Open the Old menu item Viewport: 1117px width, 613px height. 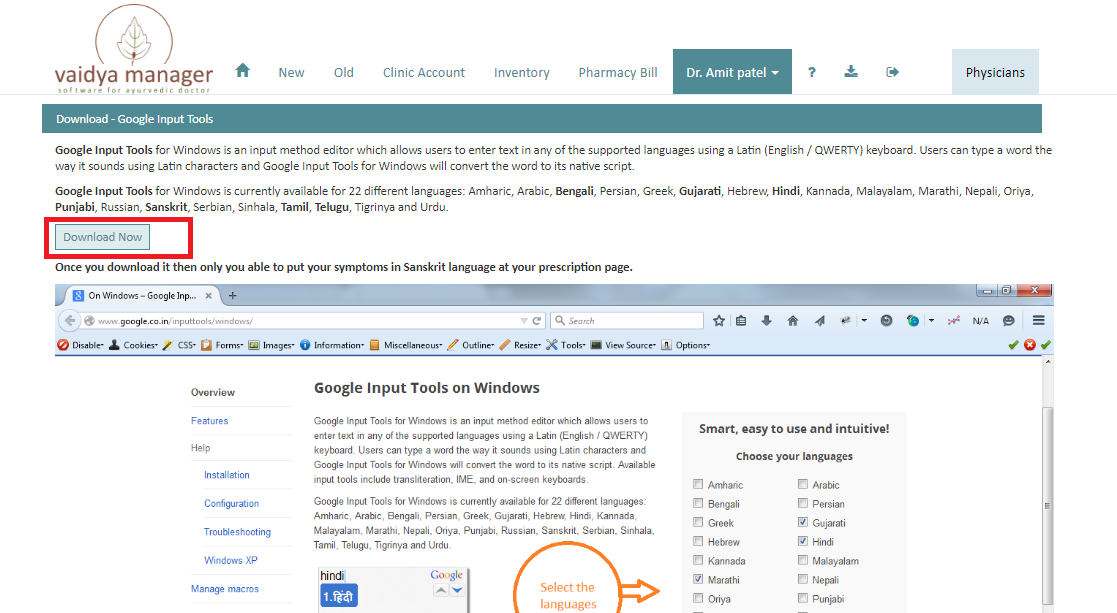click(343, 73)
